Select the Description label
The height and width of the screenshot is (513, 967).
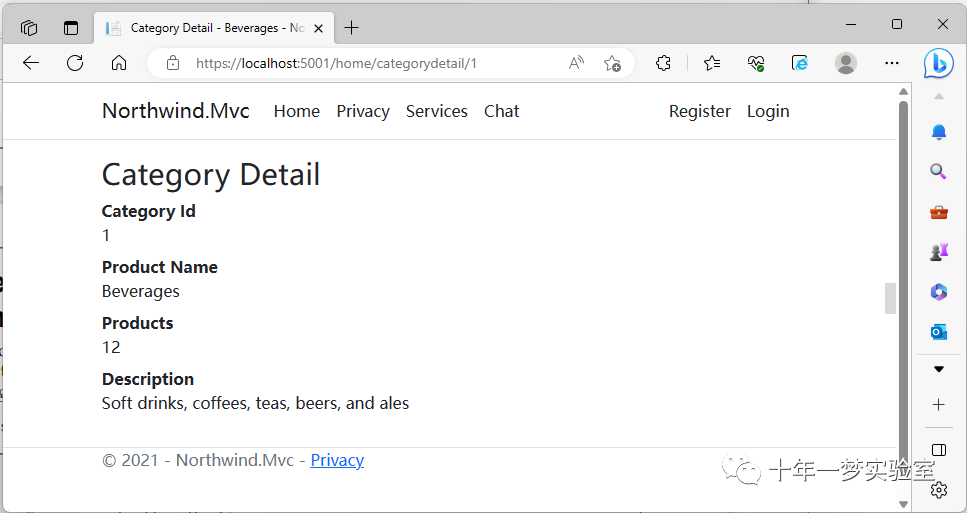click(x=148, y=379)
